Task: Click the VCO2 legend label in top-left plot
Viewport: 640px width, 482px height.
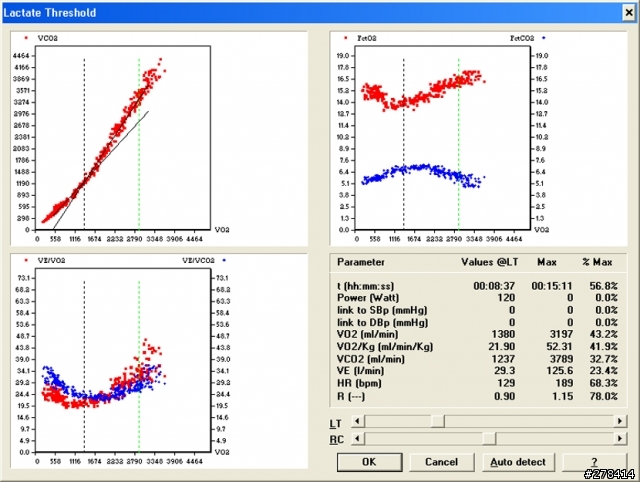Action: (x=48, y=38)
